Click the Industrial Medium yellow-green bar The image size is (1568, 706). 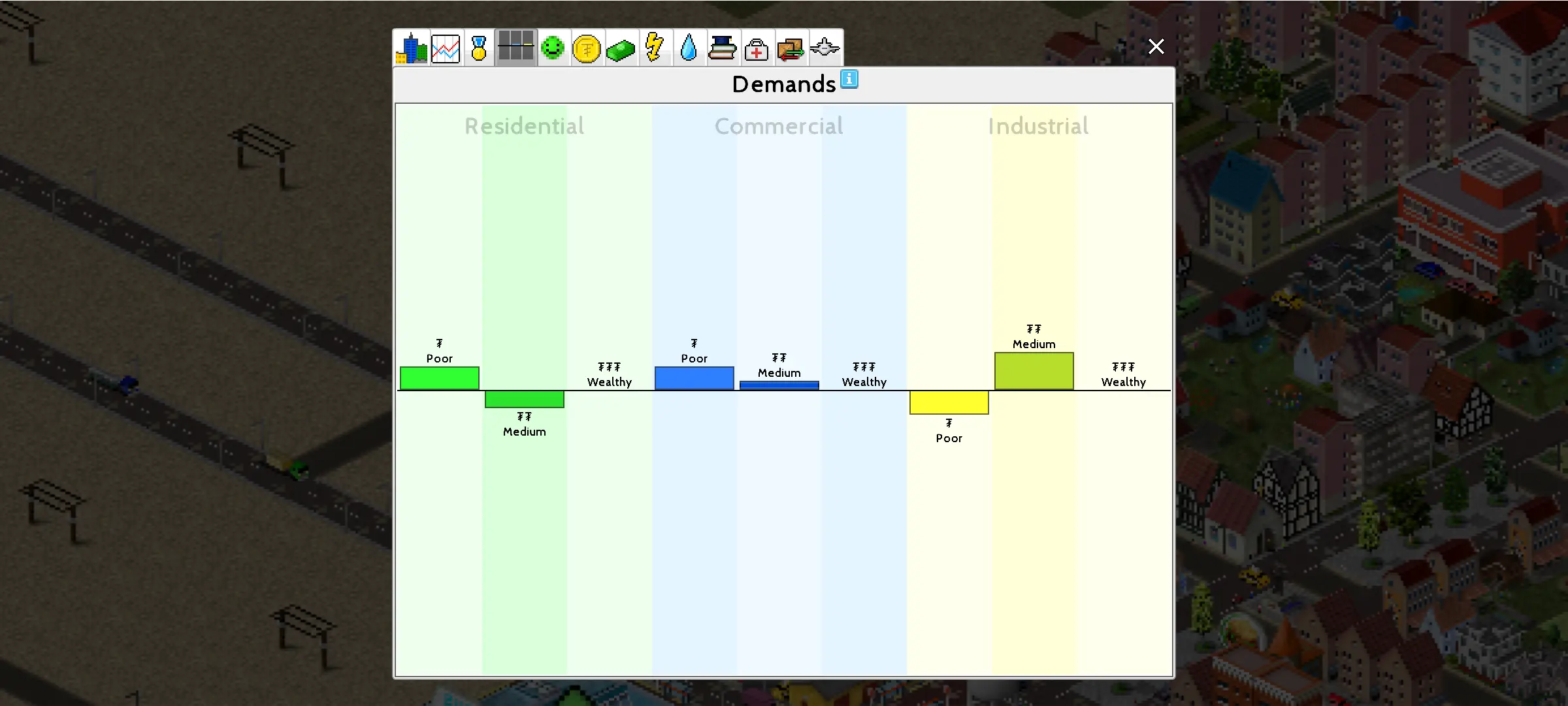(1034, 371)
